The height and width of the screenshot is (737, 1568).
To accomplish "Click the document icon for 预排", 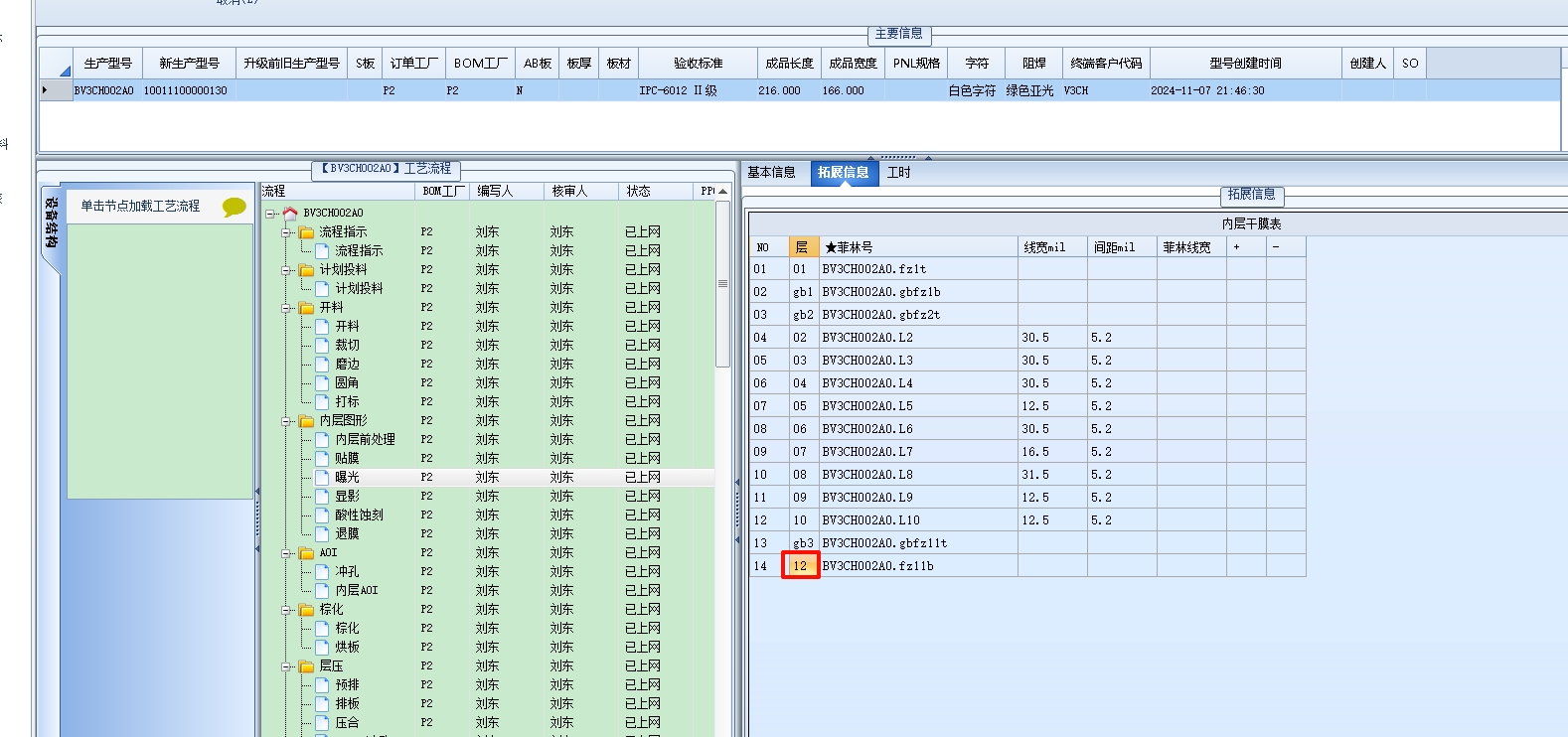I will click(x=322, y=684).
